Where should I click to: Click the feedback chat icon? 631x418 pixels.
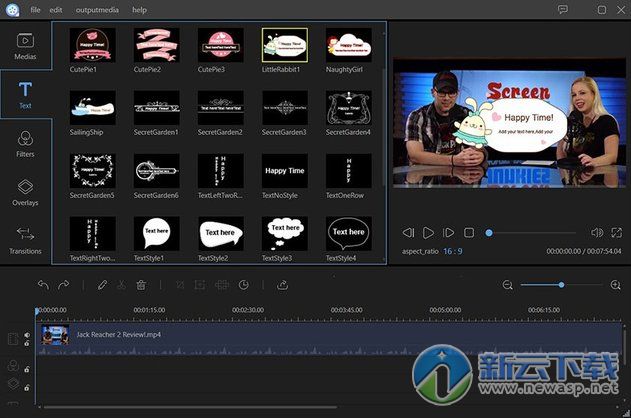pyautogui.click(x=563, y=10)
